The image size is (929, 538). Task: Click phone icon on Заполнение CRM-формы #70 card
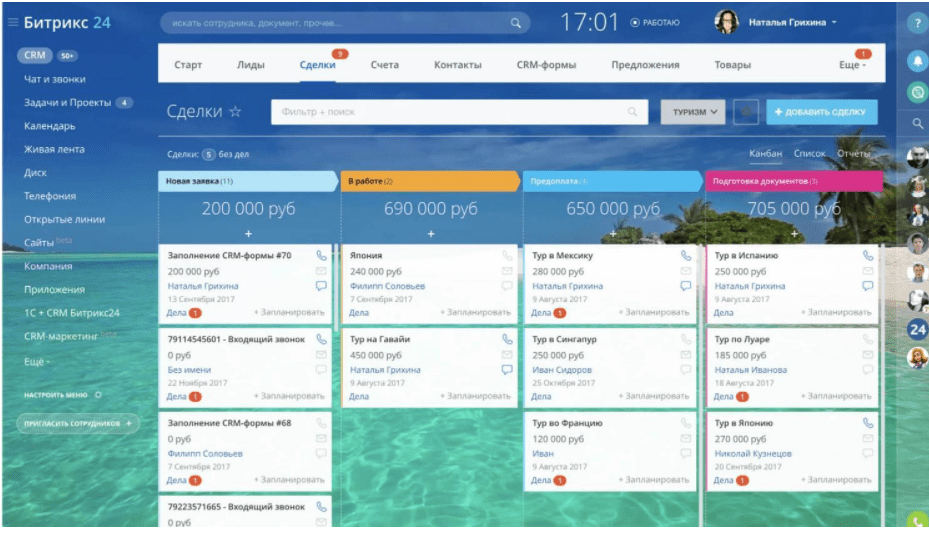point(321,255)
